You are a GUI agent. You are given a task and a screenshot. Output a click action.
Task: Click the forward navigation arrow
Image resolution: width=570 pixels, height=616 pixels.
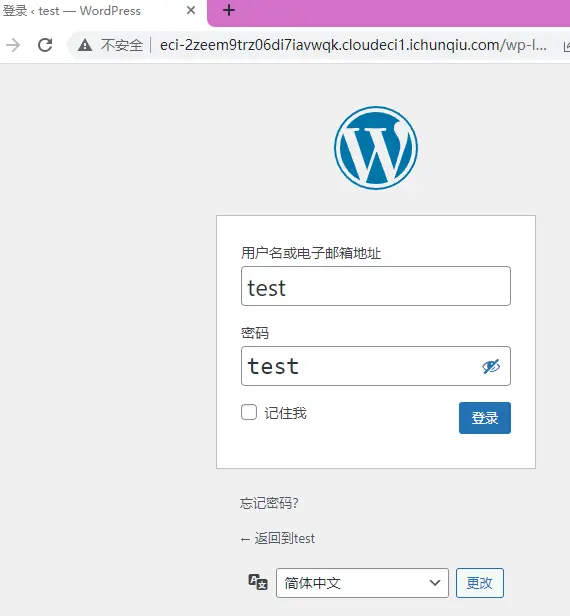pyautogui.click(x=13, y=45)
